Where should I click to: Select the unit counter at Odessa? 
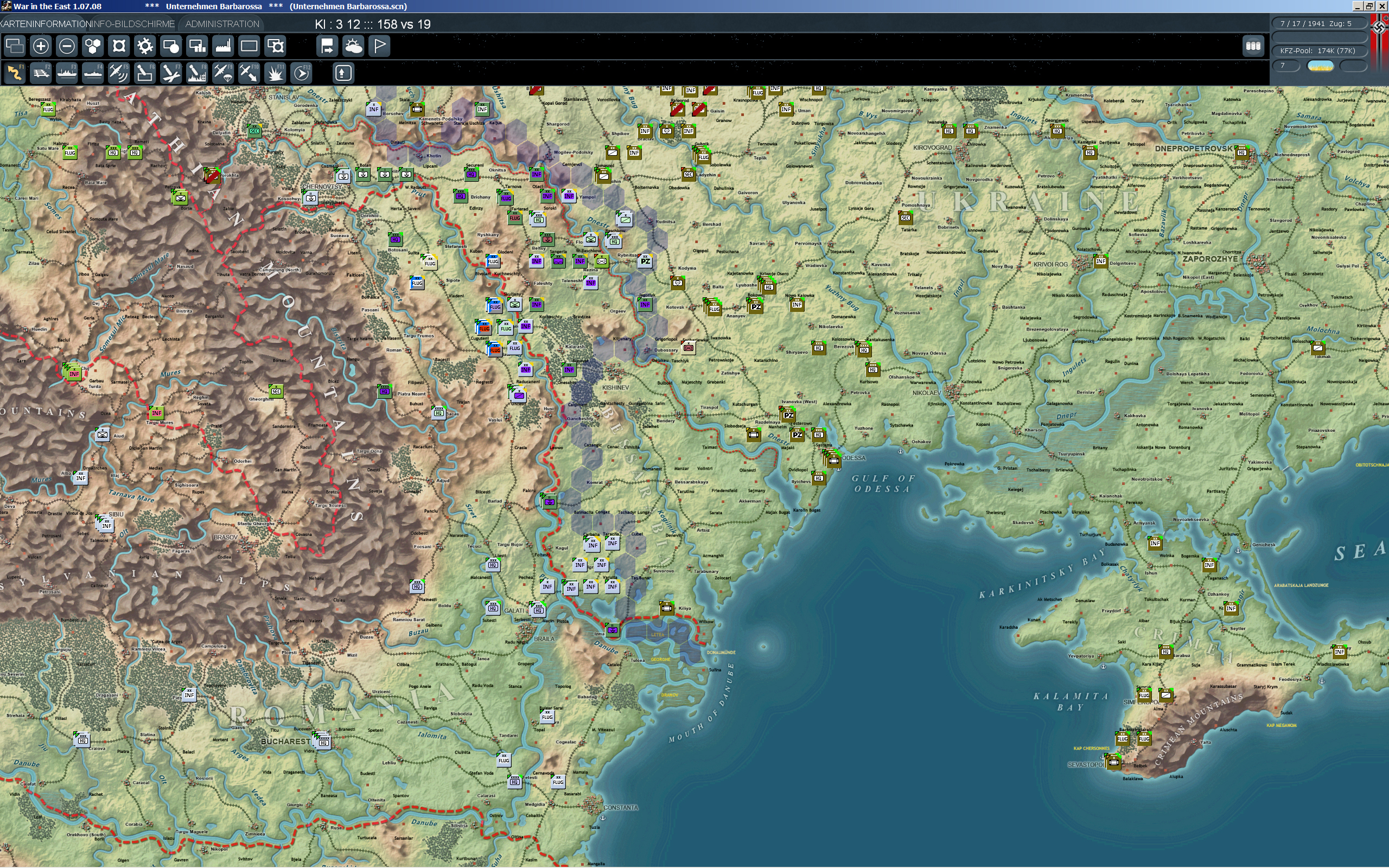[x=833, y=460]
